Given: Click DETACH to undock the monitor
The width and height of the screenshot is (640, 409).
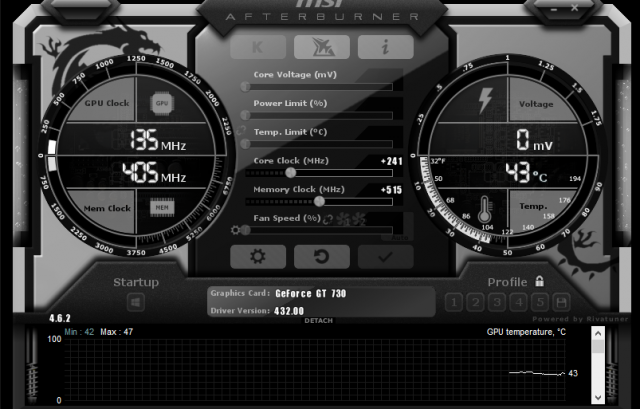Looking at the screenshot, I should [319, 320].
